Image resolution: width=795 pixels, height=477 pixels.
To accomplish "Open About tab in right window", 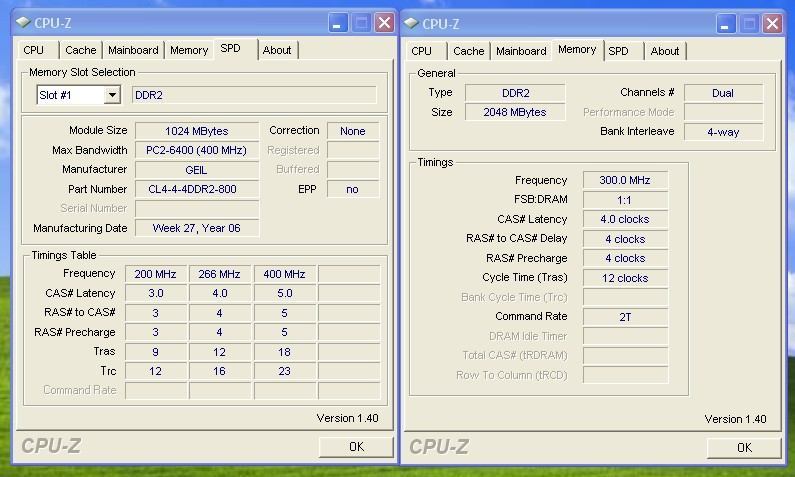I will point(665,51).
